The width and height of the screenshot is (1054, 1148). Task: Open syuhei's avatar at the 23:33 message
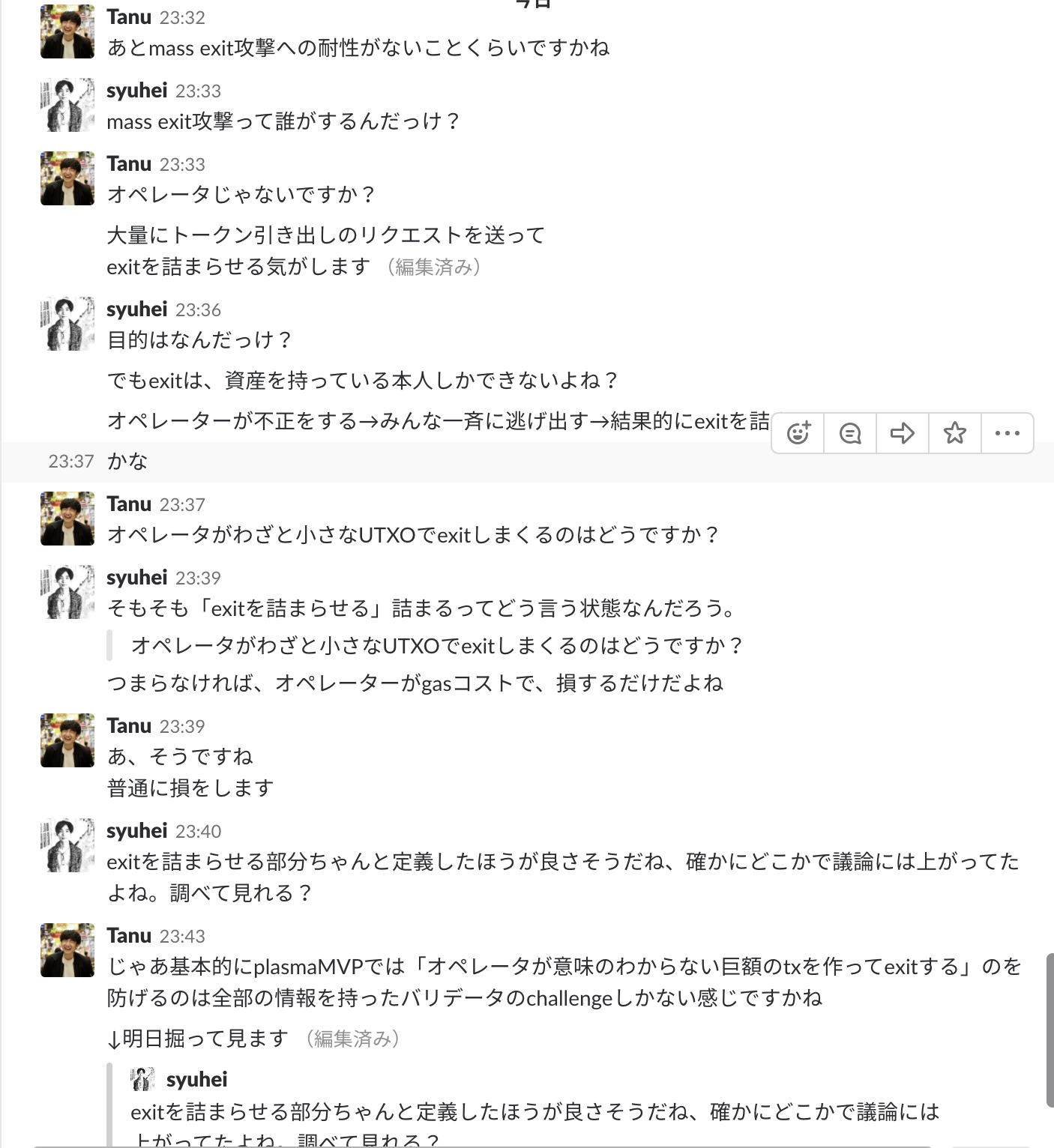tap(67, 105)
